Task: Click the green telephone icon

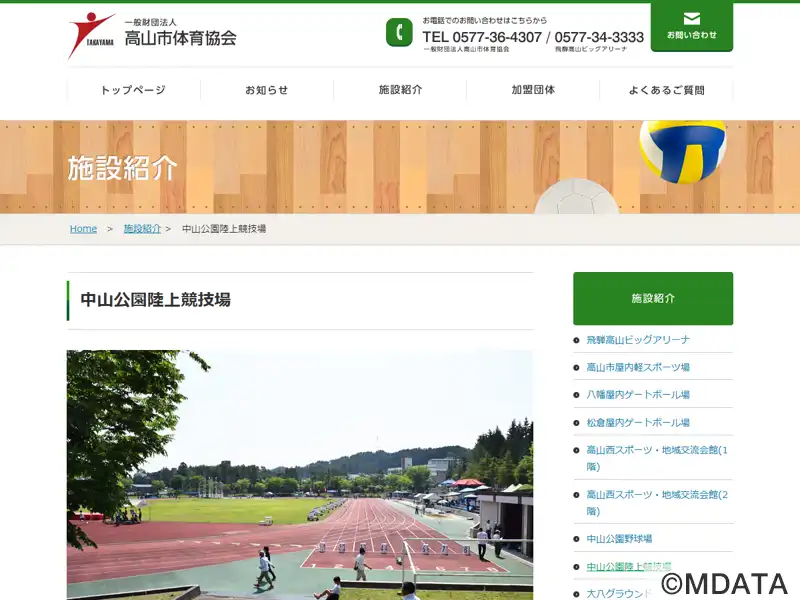Action: 399,33
